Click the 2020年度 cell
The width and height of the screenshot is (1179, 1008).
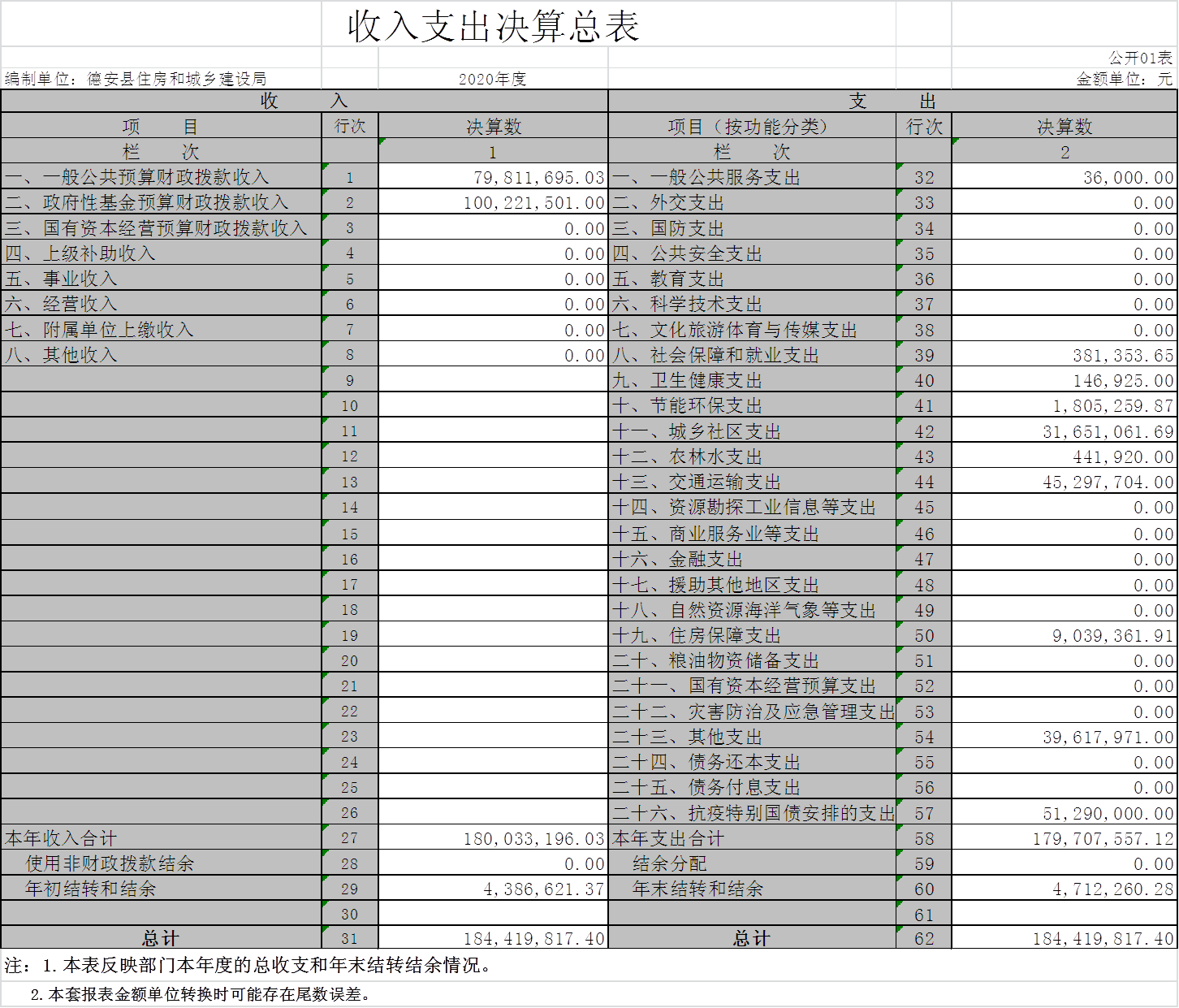493,79
